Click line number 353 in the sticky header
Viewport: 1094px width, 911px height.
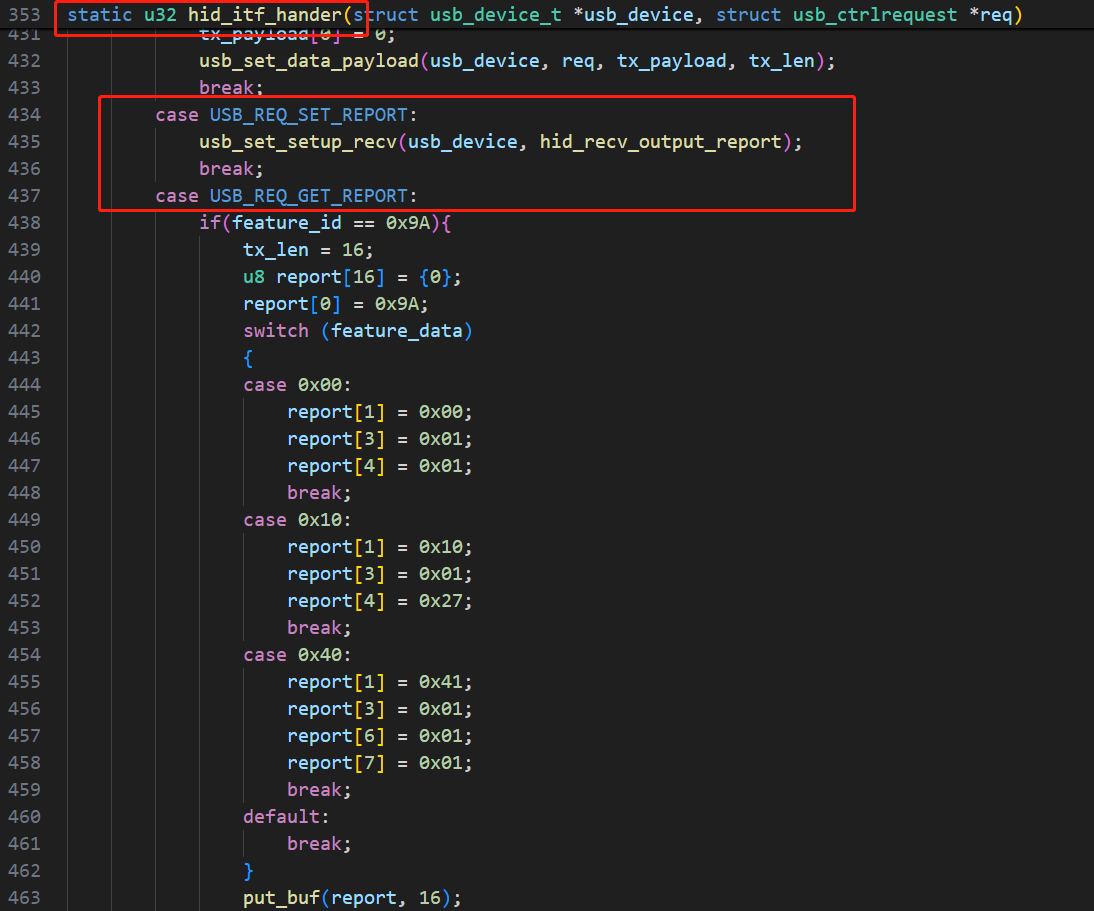click(24, 15)
